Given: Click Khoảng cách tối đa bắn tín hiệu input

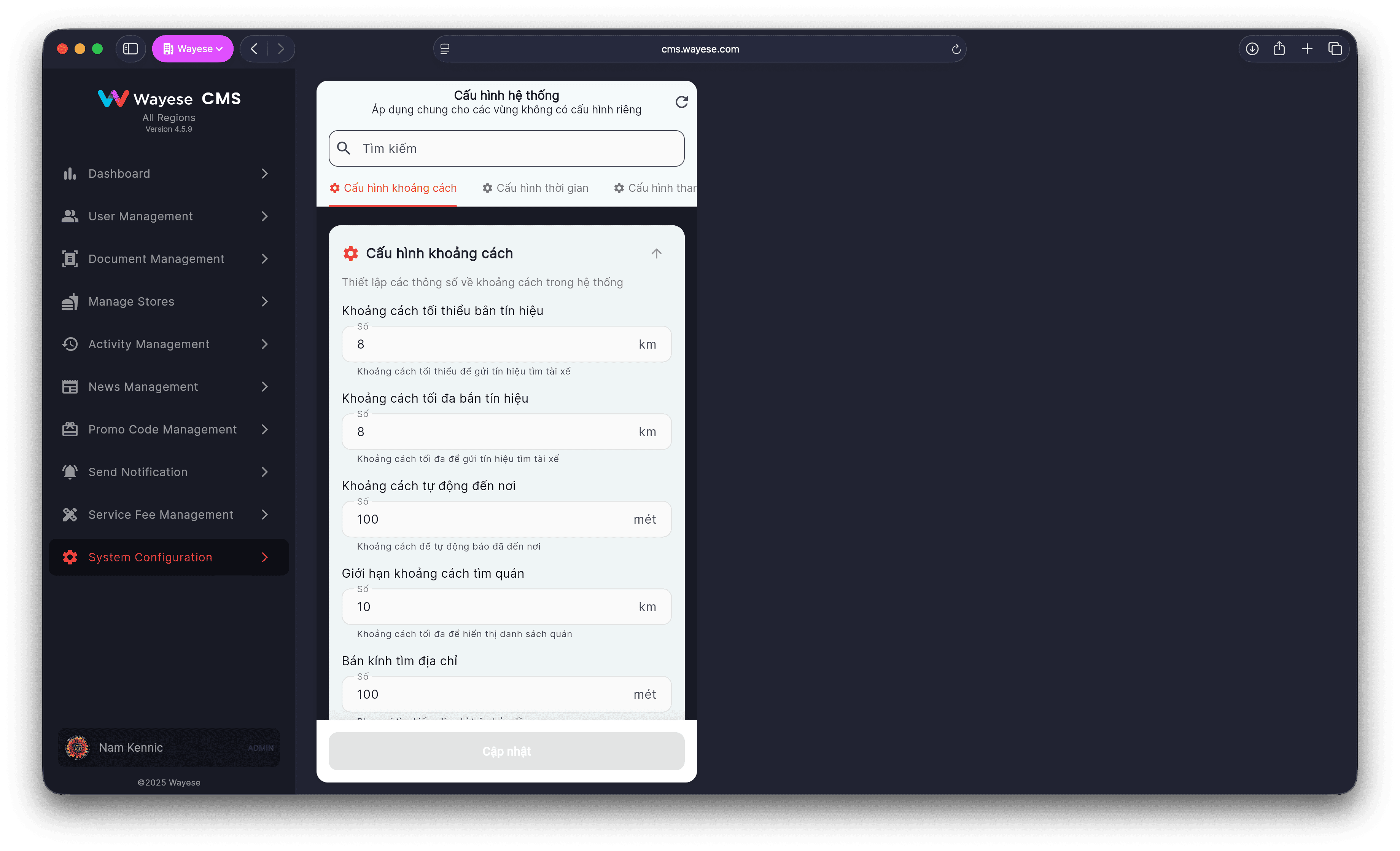Looking at the screenshot, I should 506,432.
